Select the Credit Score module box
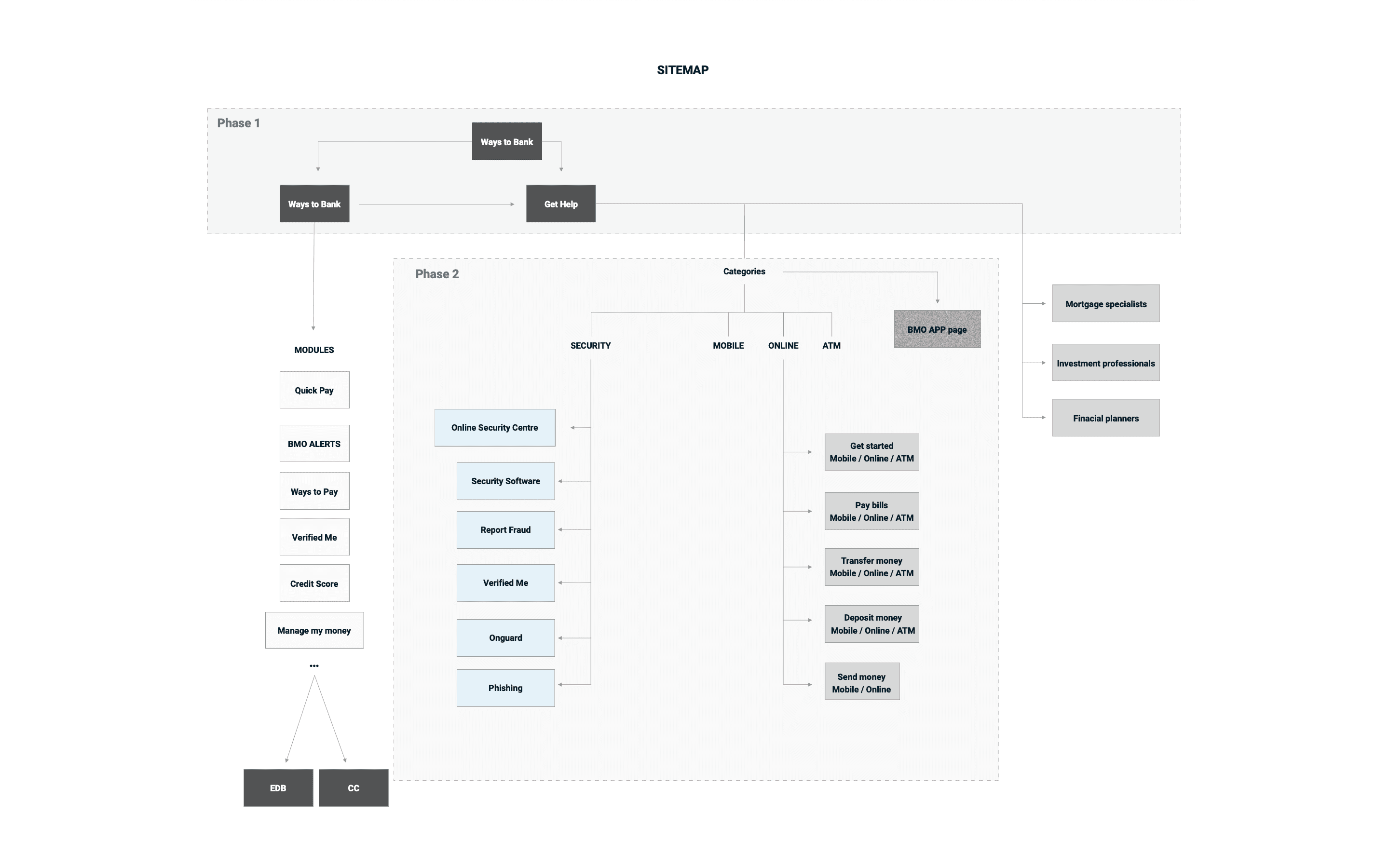Image resolution: width=1389 pixels, height=868 pixels. tap(314, 583)
